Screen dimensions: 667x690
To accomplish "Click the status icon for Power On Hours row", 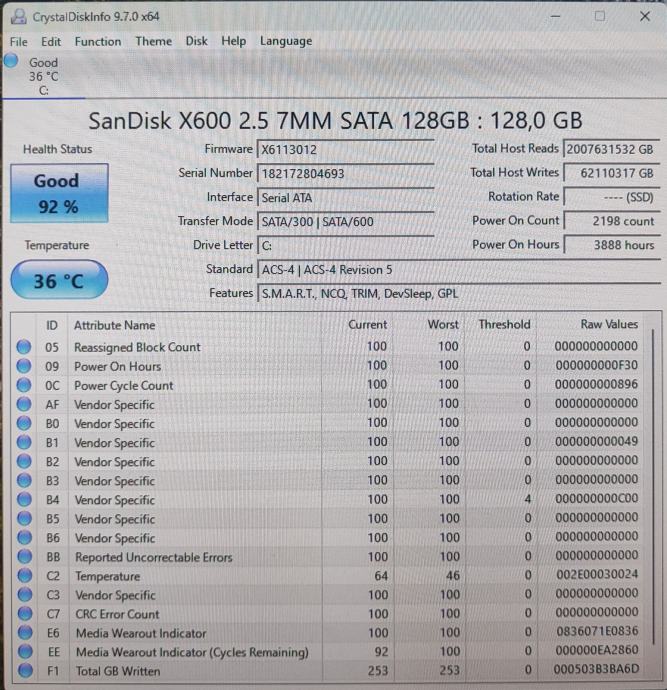I will pyautogui.click(x=24, y=366).
